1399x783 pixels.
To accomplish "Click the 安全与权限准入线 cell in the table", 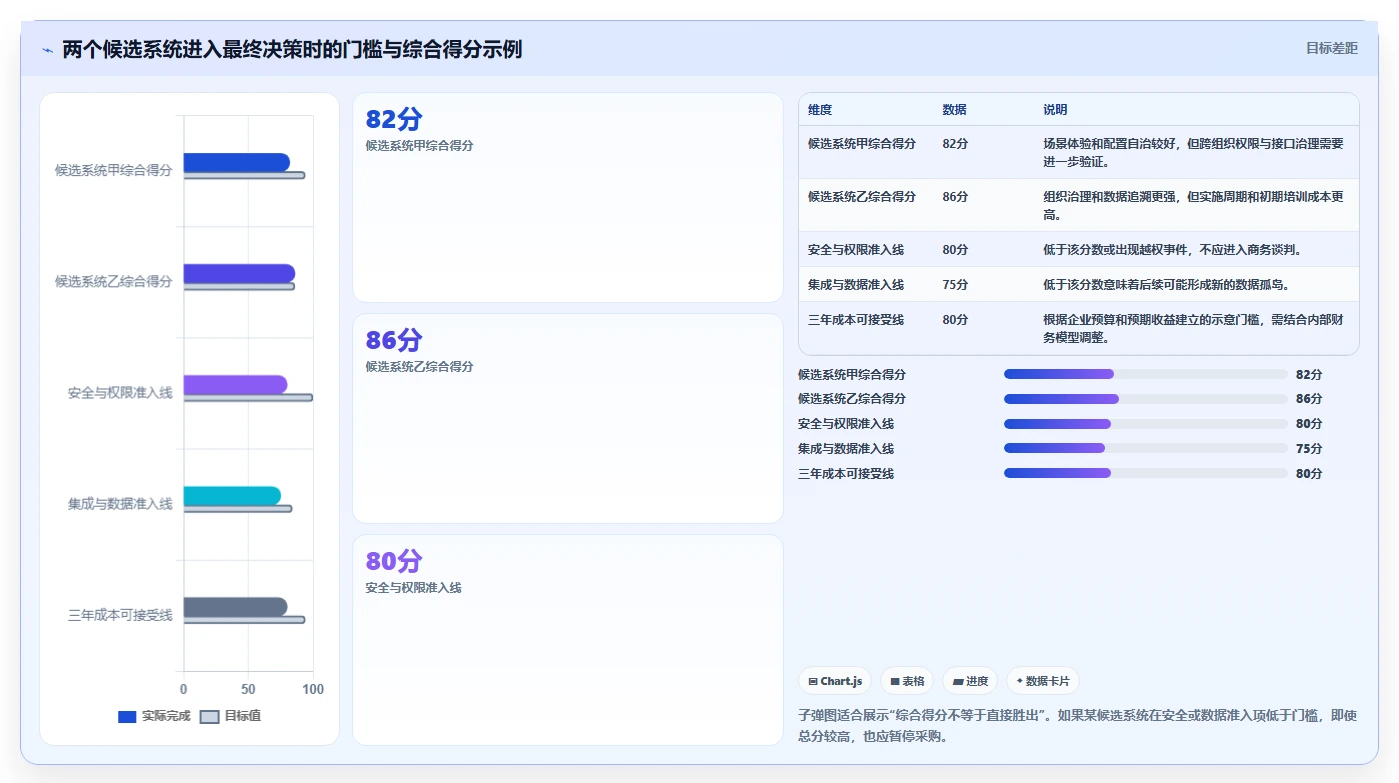I will point(856,250).
